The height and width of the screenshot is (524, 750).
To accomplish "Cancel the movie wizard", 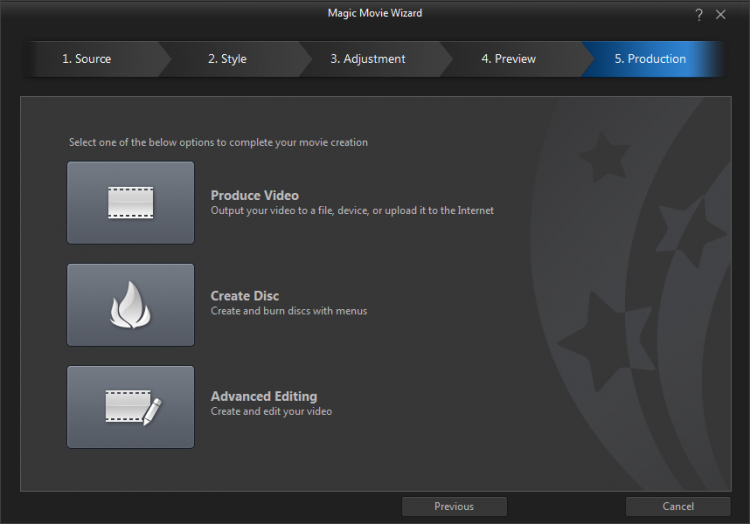I will click(678, 506).
